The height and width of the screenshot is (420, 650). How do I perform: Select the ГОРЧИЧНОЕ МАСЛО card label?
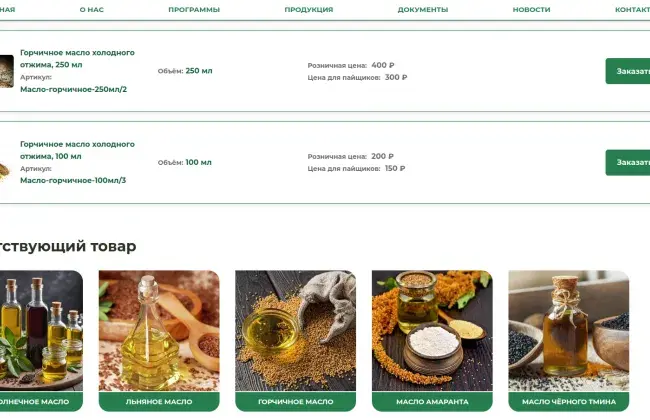pyautogui.click(x=296, y=401)
